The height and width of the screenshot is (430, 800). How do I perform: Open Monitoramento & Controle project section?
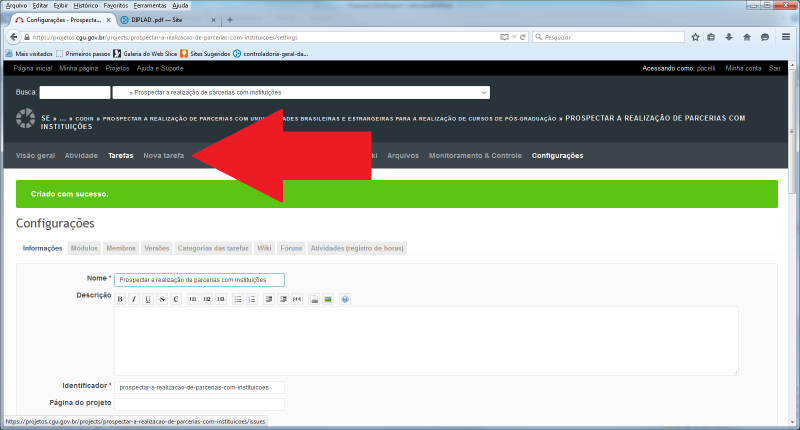475,156
